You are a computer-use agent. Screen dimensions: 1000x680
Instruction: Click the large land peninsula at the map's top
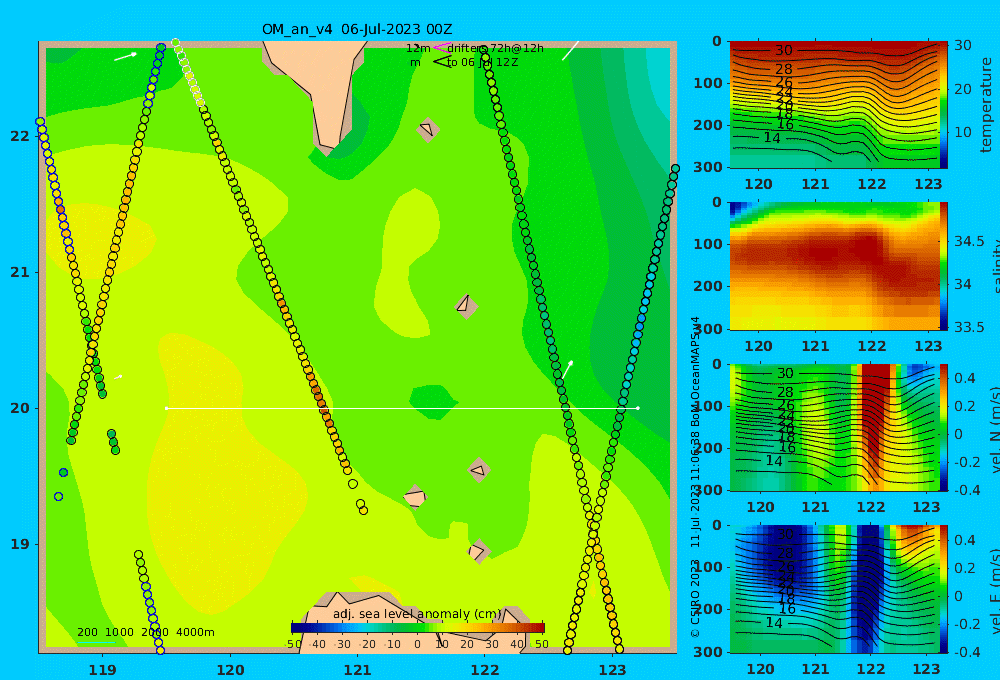(319, 89)
